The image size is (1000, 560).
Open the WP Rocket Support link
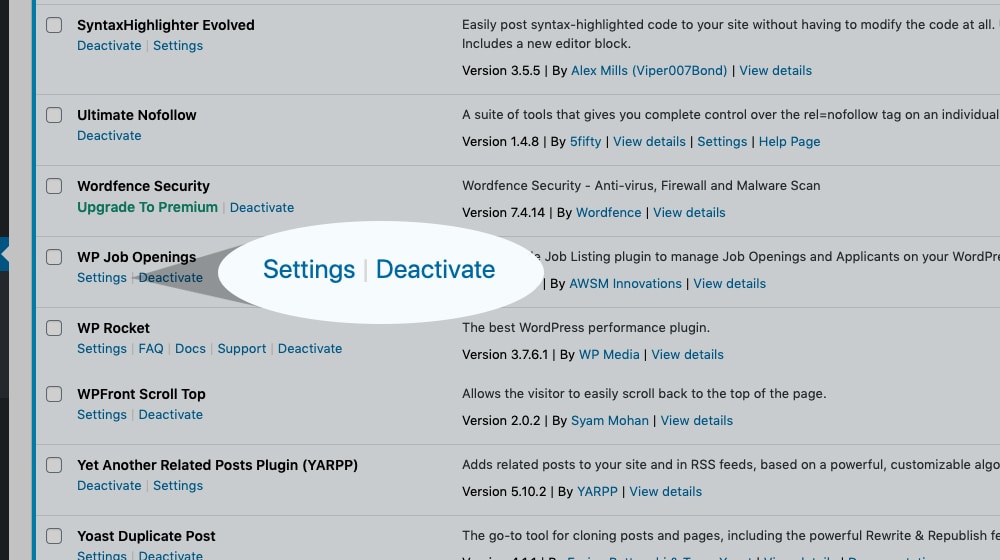point(242,348)
